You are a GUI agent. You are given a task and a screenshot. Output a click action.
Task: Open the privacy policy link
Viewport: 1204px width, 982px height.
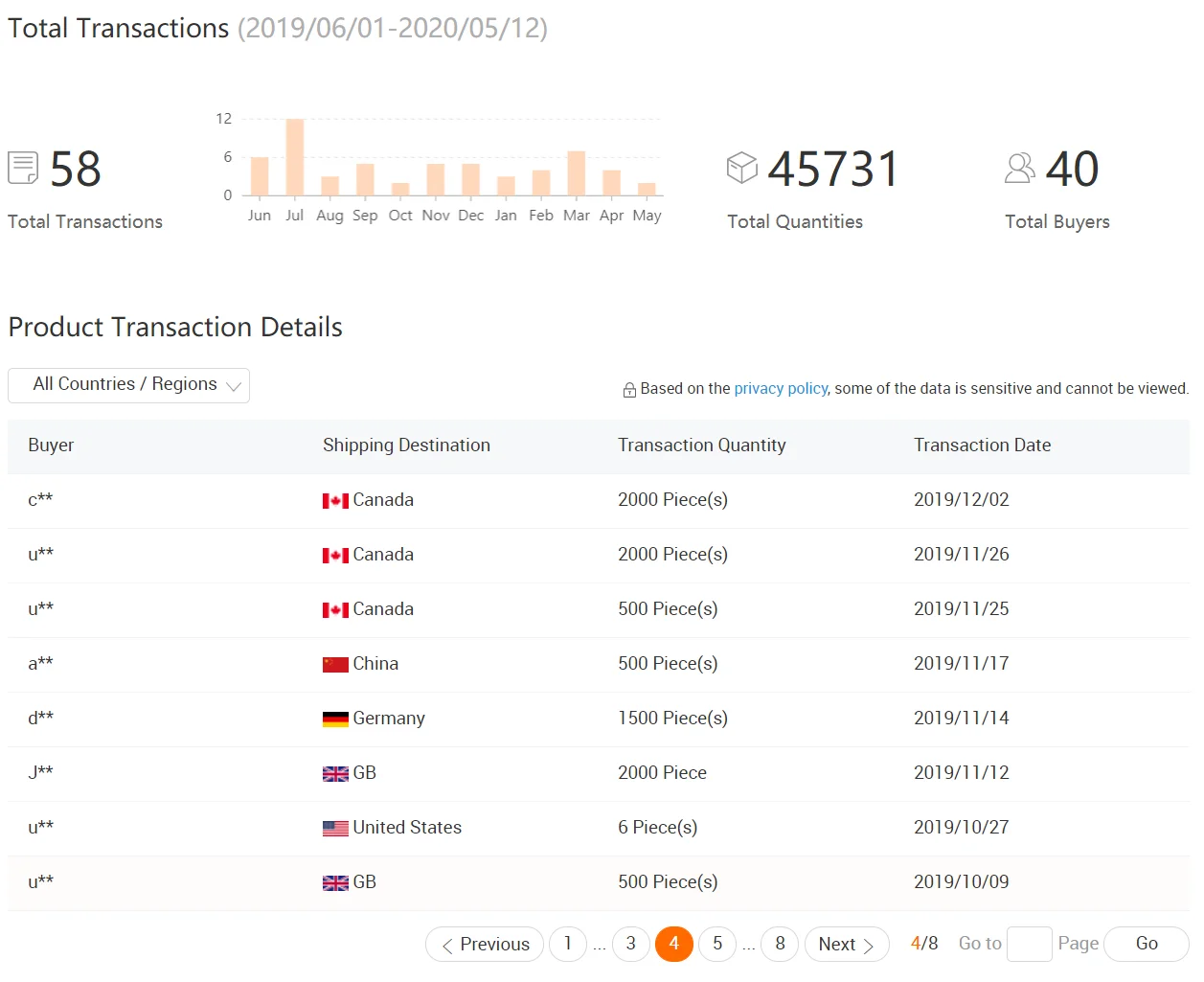click(781, 388)
